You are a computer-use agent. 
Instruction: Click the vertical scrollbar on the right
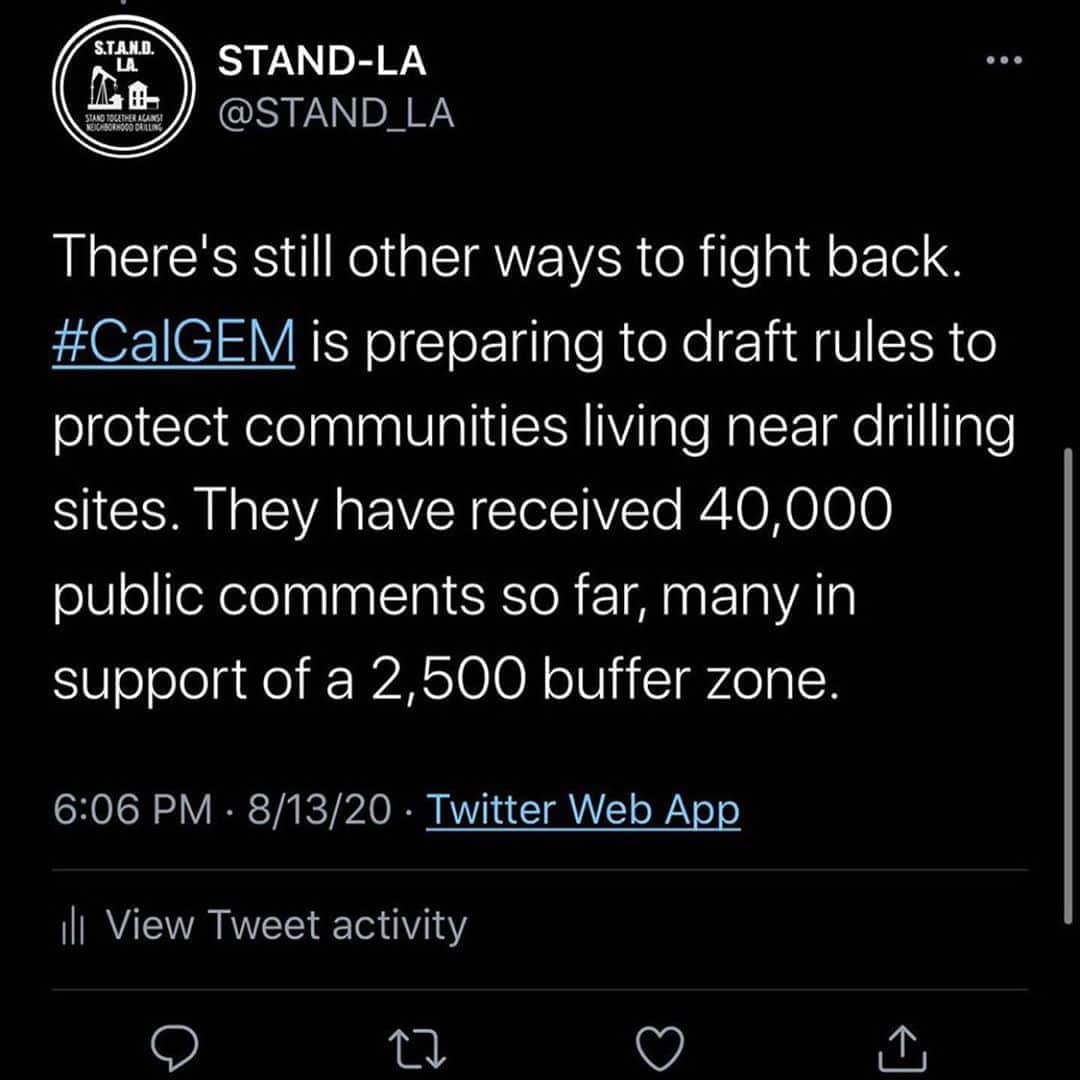(1068, 685)
